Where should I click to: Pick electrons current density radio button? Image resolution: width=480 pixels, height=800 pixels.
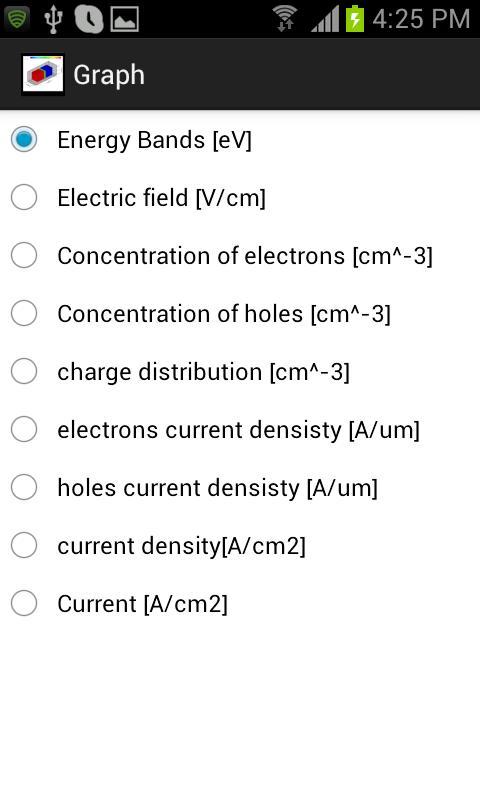coord(24,429)
